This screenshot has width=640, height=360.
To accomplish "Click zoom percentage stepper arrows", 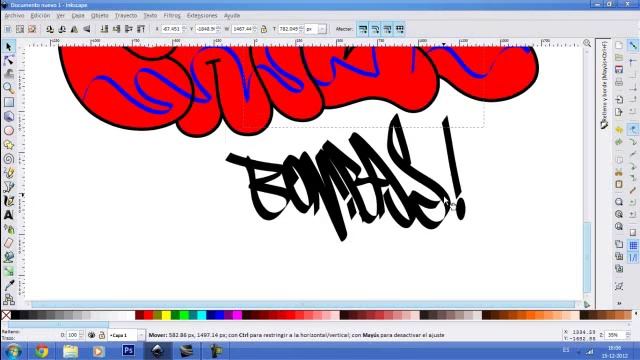I will pos(628,335).
